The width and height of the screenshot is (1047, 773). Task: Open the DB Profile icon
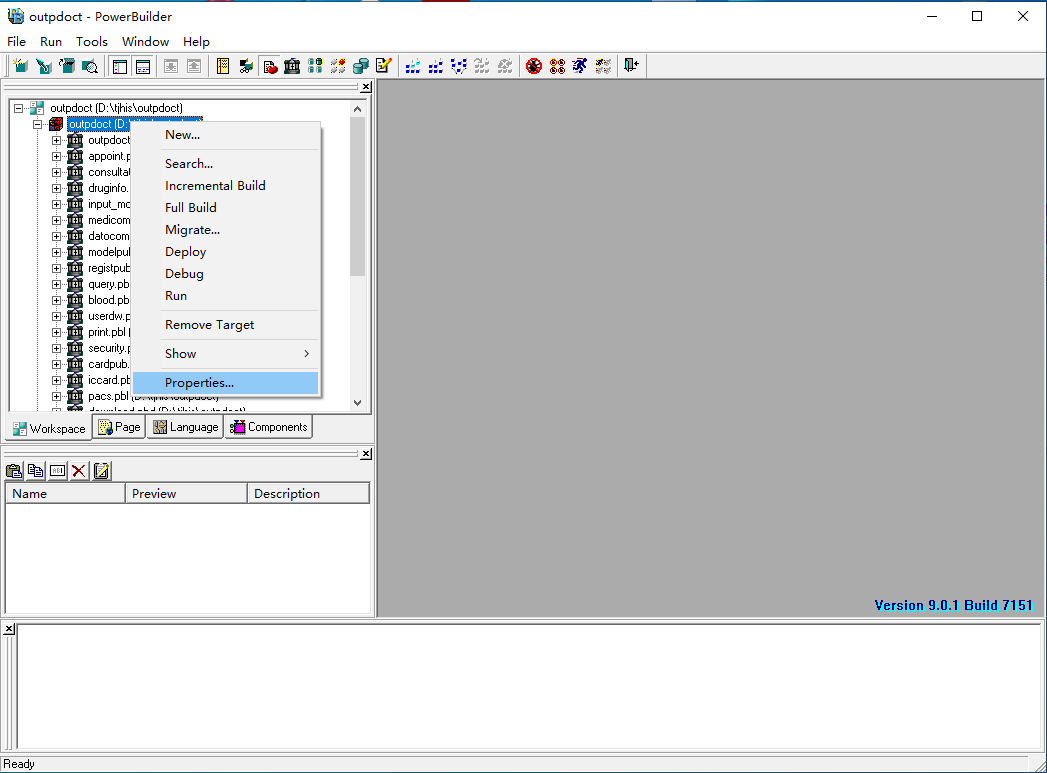point(315,65)
